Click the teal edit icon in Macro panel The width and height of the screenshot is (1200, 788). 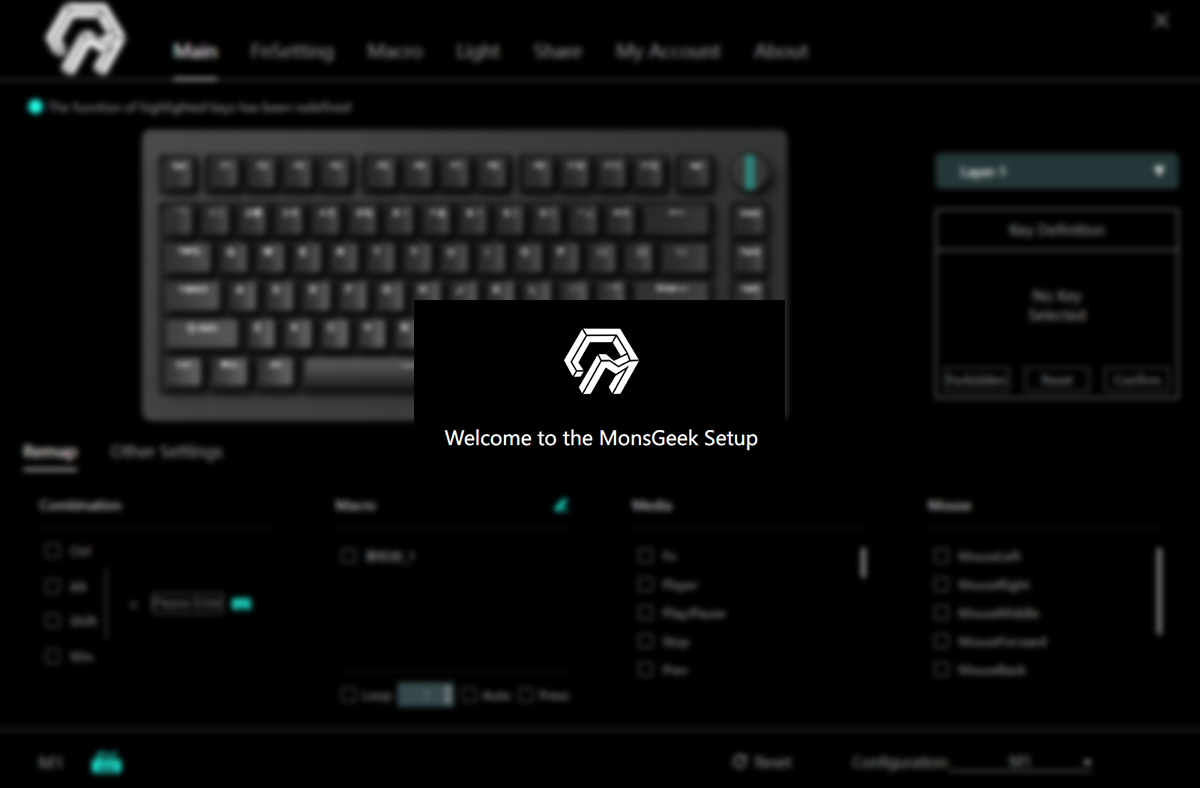click(561, 505)
